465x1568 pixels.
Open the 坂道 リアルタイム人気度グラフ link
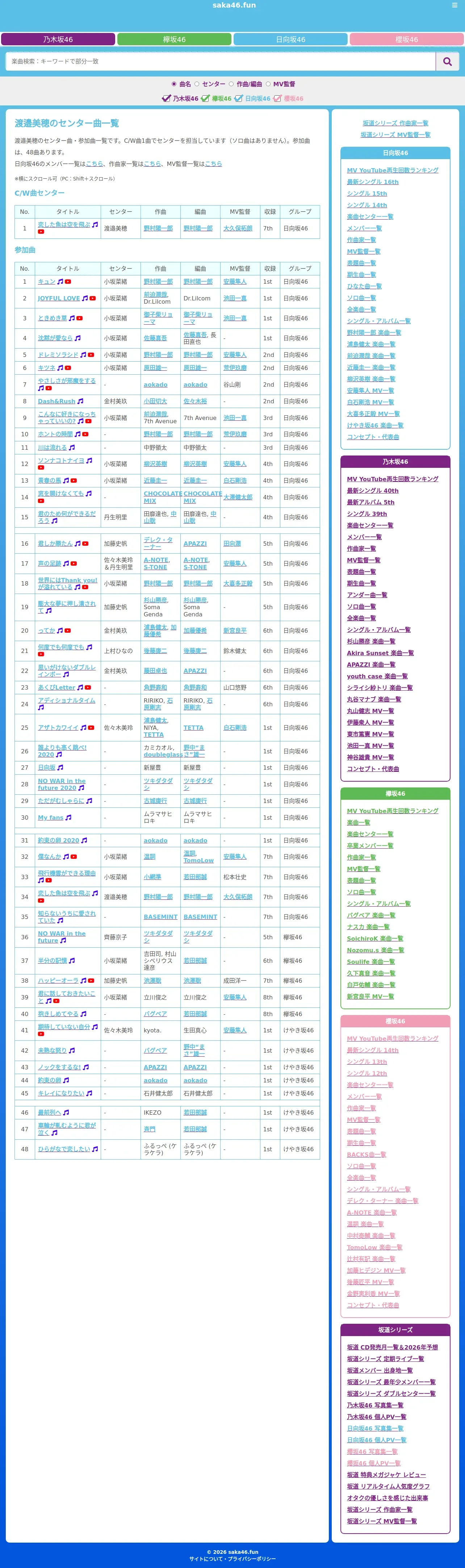point(388,1486)
